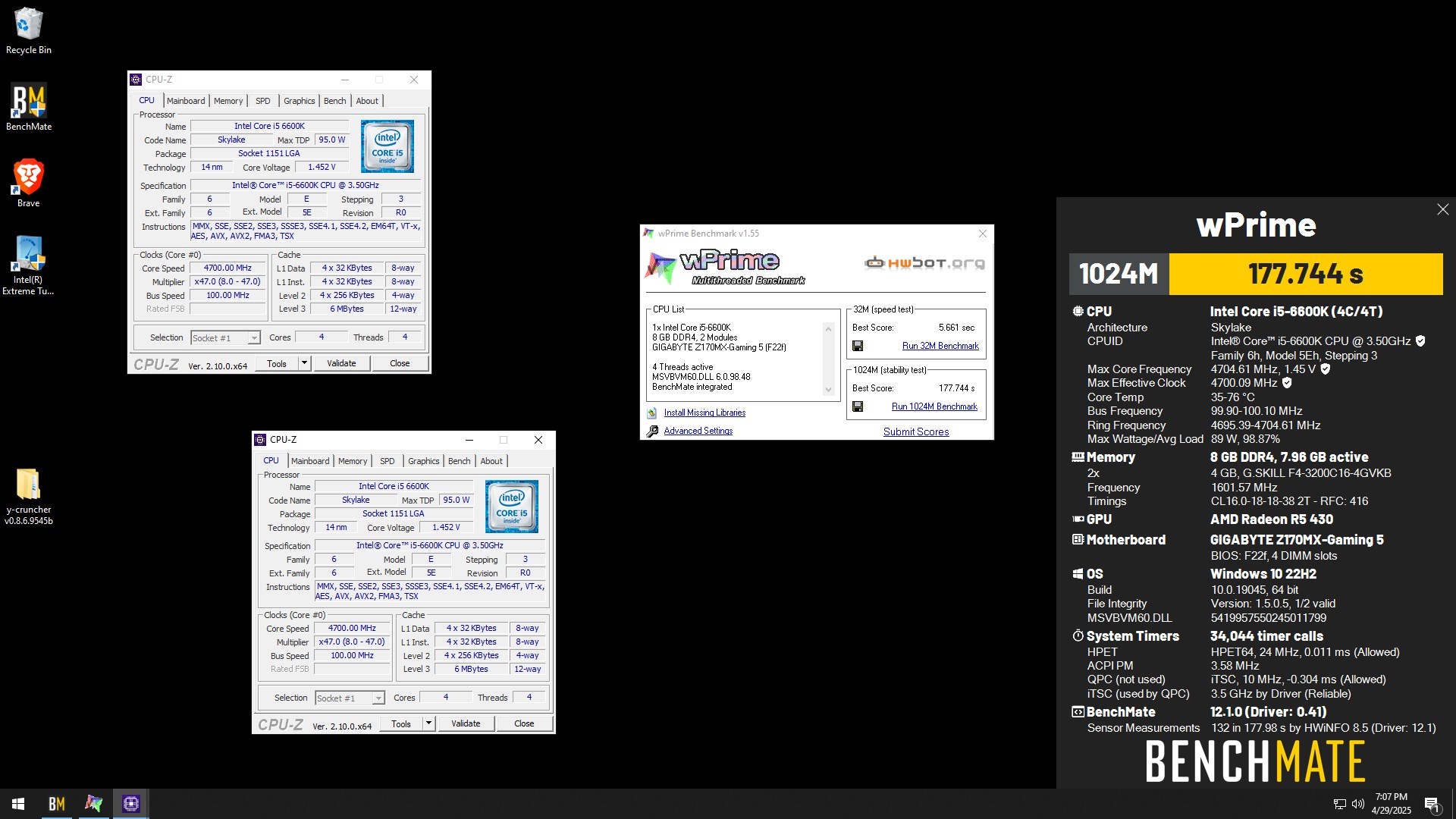Open Graphics tab in lower CPU-Z window
The height and width of the screenshot is (819, 1456).
[423, 461]
